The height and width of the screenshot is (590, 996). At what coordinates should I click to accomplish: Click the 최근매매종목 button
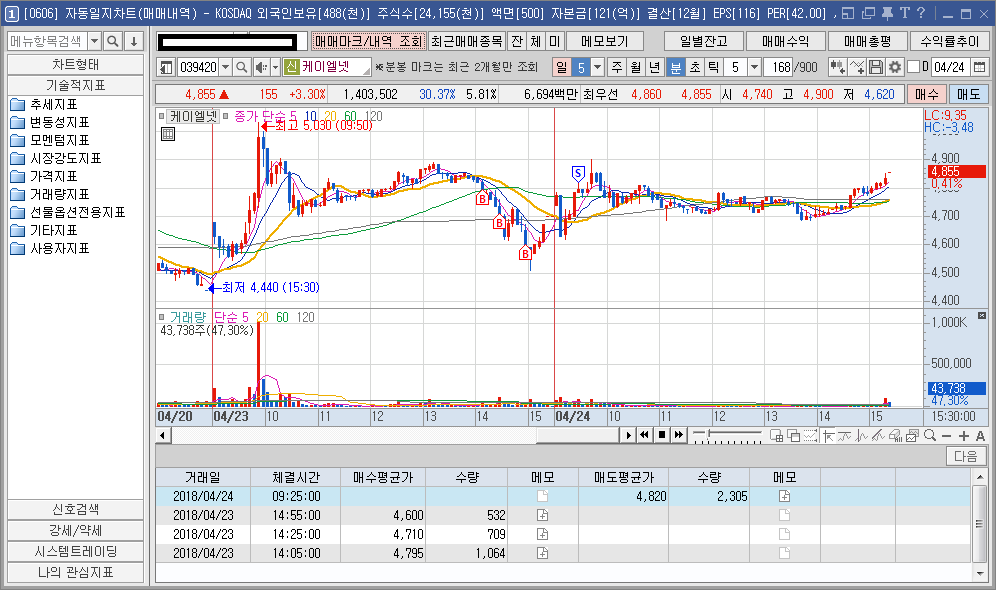(x=467, y=41)
